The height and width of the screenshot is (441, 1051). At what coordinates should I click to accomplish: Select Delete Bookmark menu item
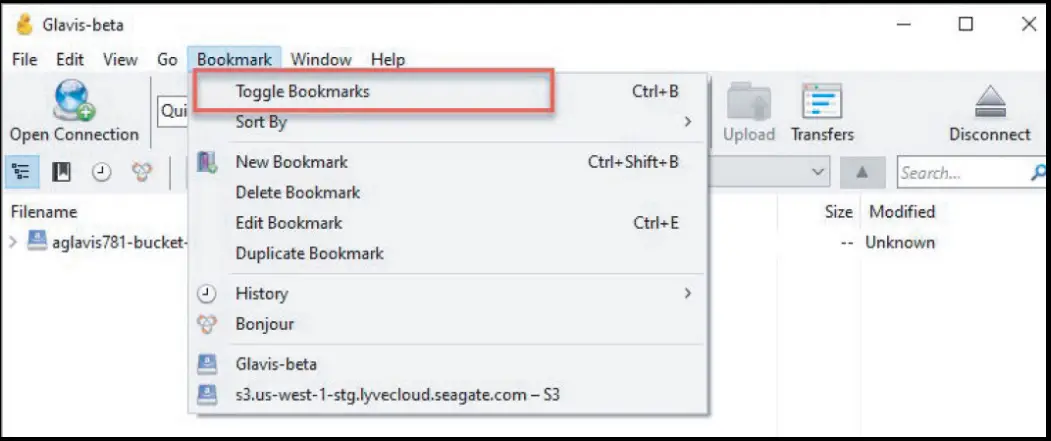pos(297,192)
